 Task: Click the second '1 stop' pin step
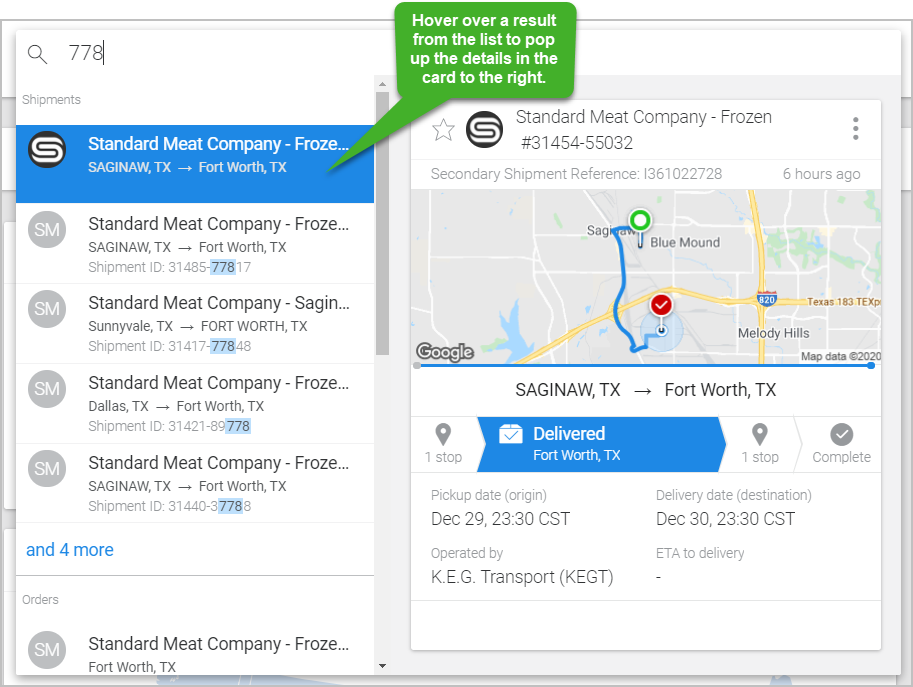click(x=760, y=444)
